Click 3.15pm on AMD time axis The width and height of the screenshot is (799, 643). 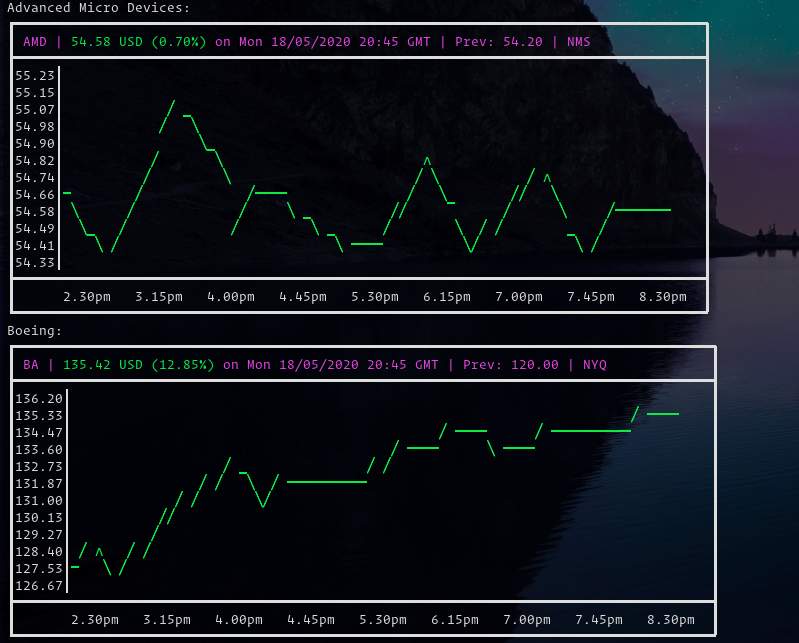tap(159, 297)
